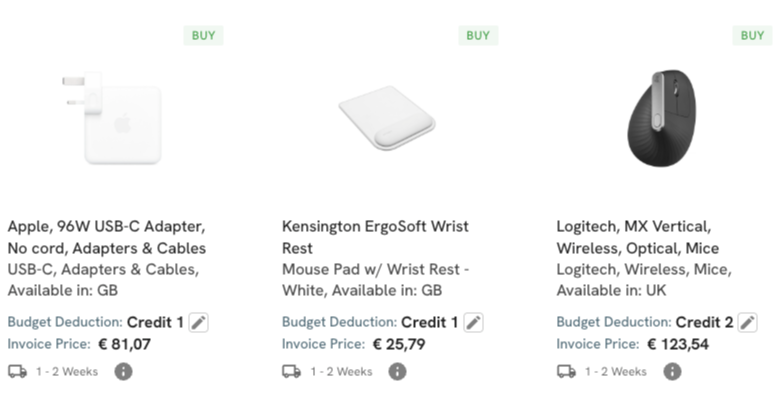The width and height of the screenshot is (779, 418).
Task: Click delivery truck icon under Logitech mouse
Action: point(566,371)
